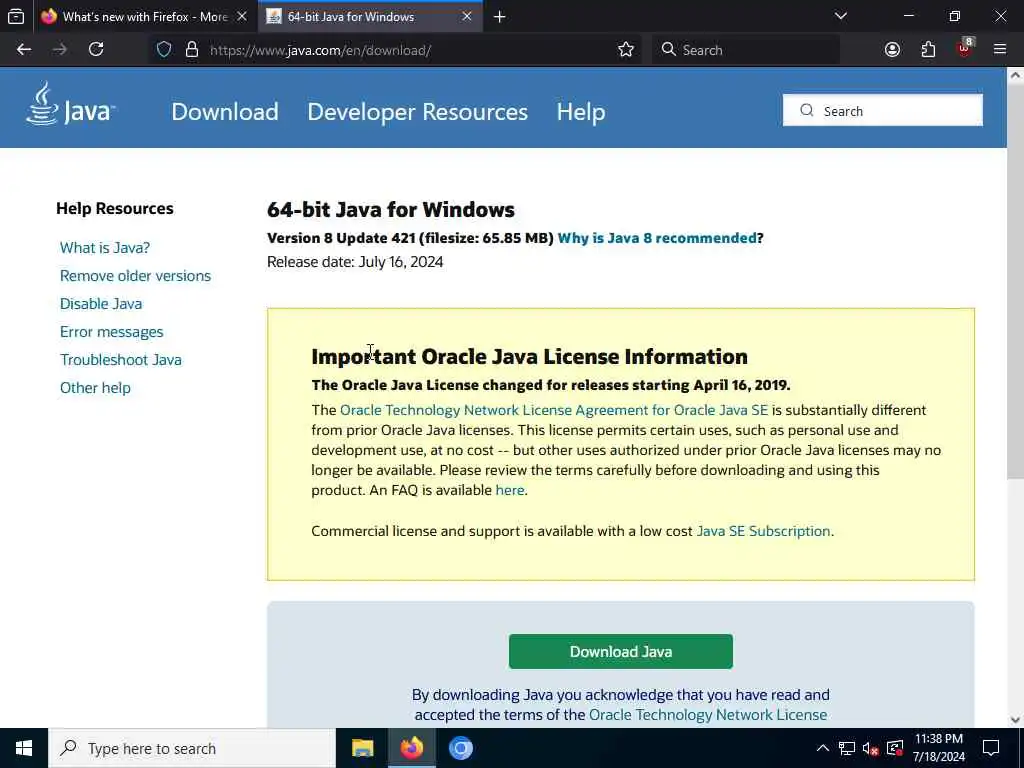The image size is (1024, 768).
Task: Open the extensions puzzle icon
Action: tap(928, 50)
